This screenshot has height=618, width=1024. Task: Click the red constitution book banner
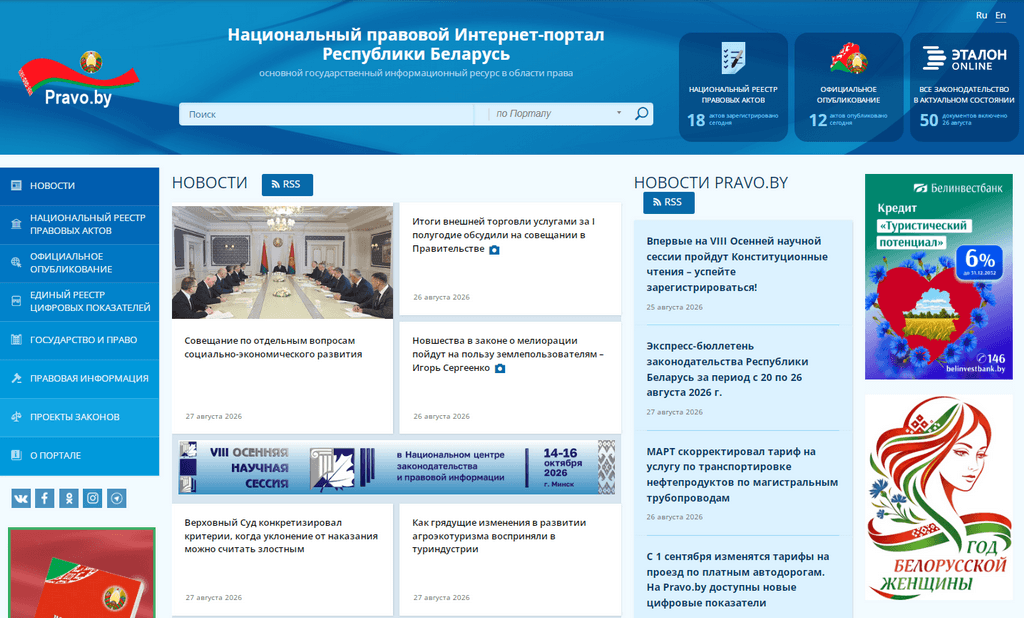coord(82,573)
